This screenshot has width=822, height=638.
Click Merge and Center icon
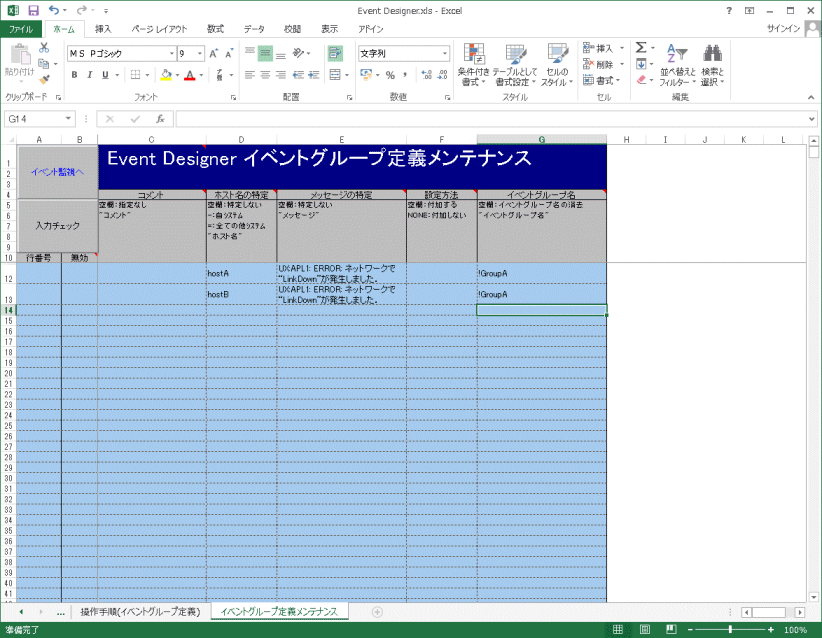(x=335, y=75)
